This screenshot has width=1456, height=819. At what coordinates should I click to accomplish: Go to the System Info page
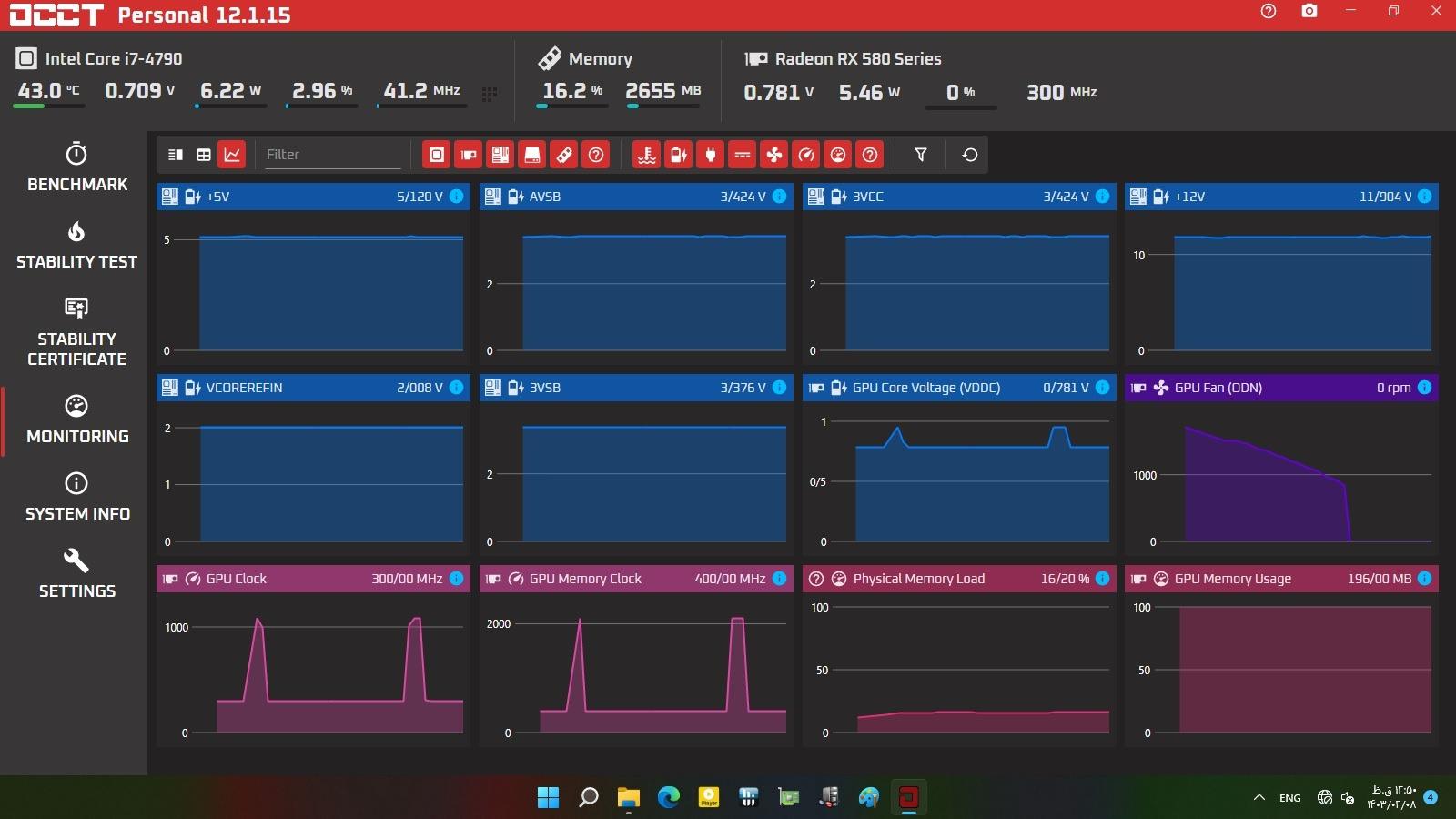(x=77, y=497)
